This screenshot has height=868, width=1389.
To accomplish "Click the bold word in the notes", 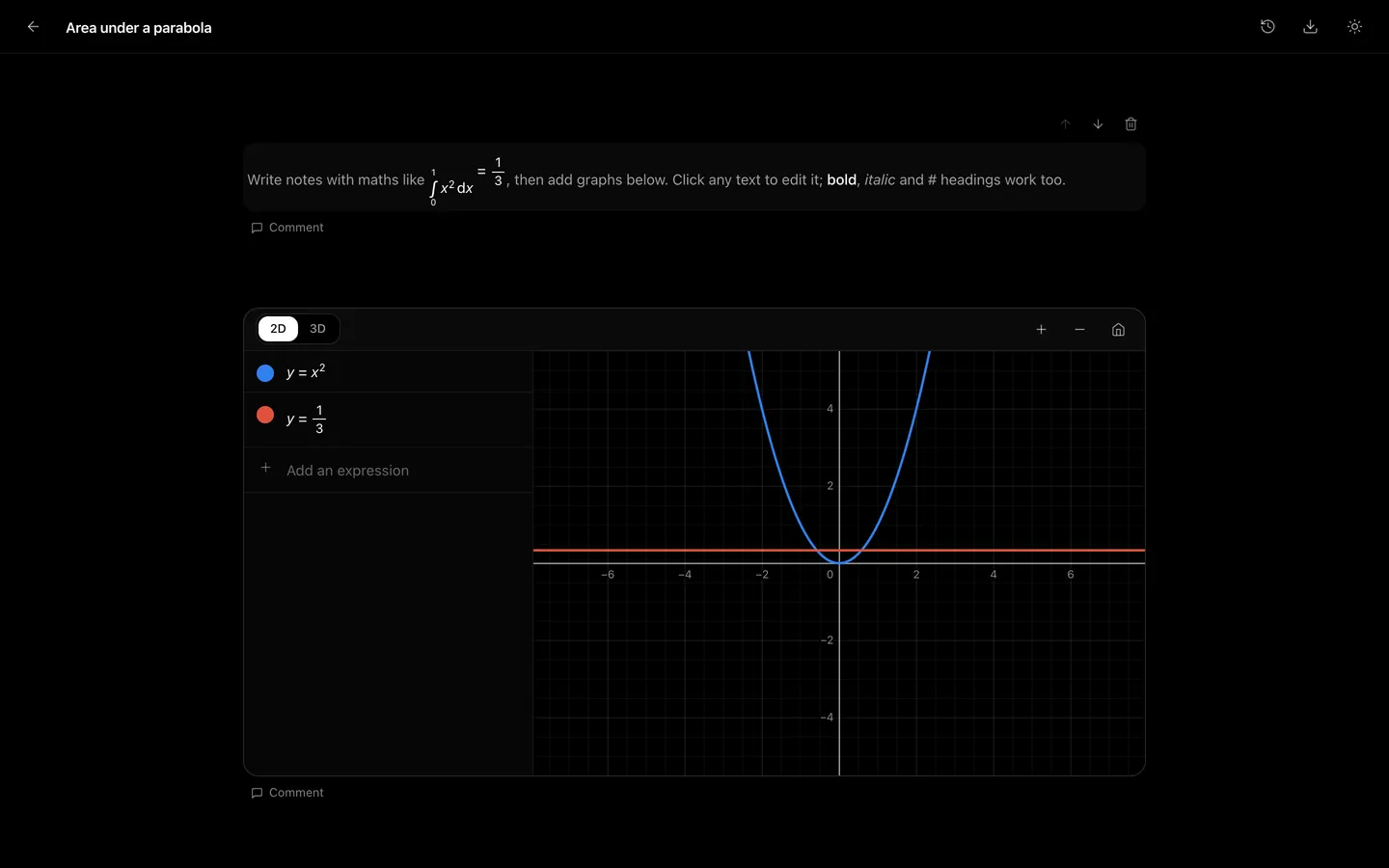I will point(841,179).
